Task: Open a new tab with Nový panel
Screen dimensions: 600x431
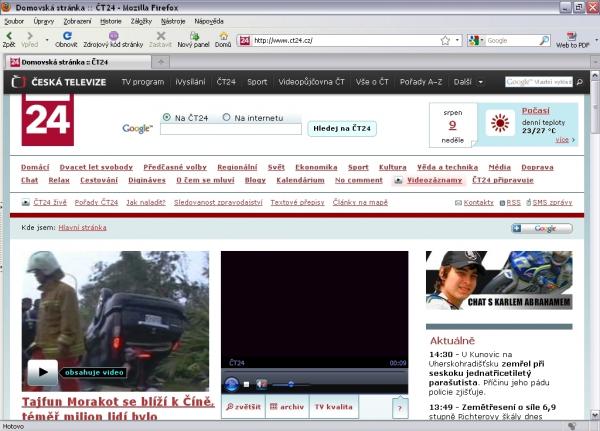Action: 194,36
